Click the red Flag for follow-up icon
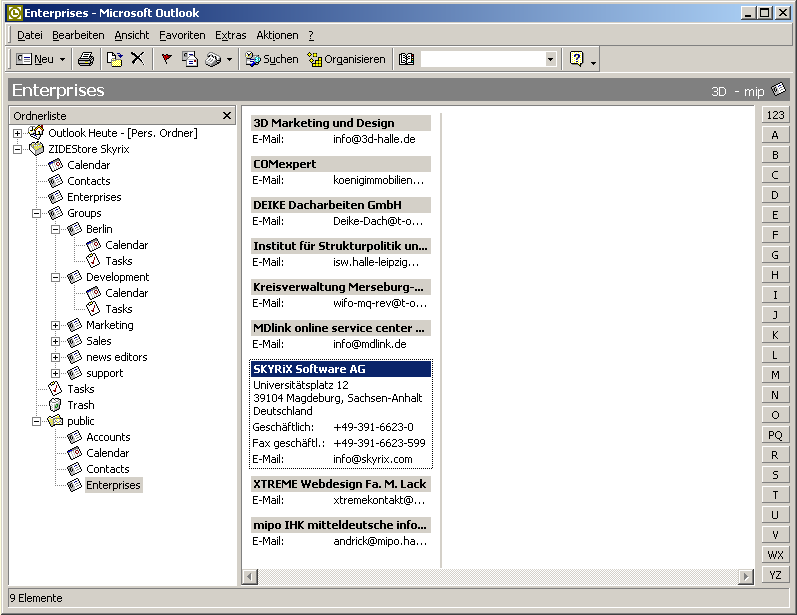 (166, 59)
